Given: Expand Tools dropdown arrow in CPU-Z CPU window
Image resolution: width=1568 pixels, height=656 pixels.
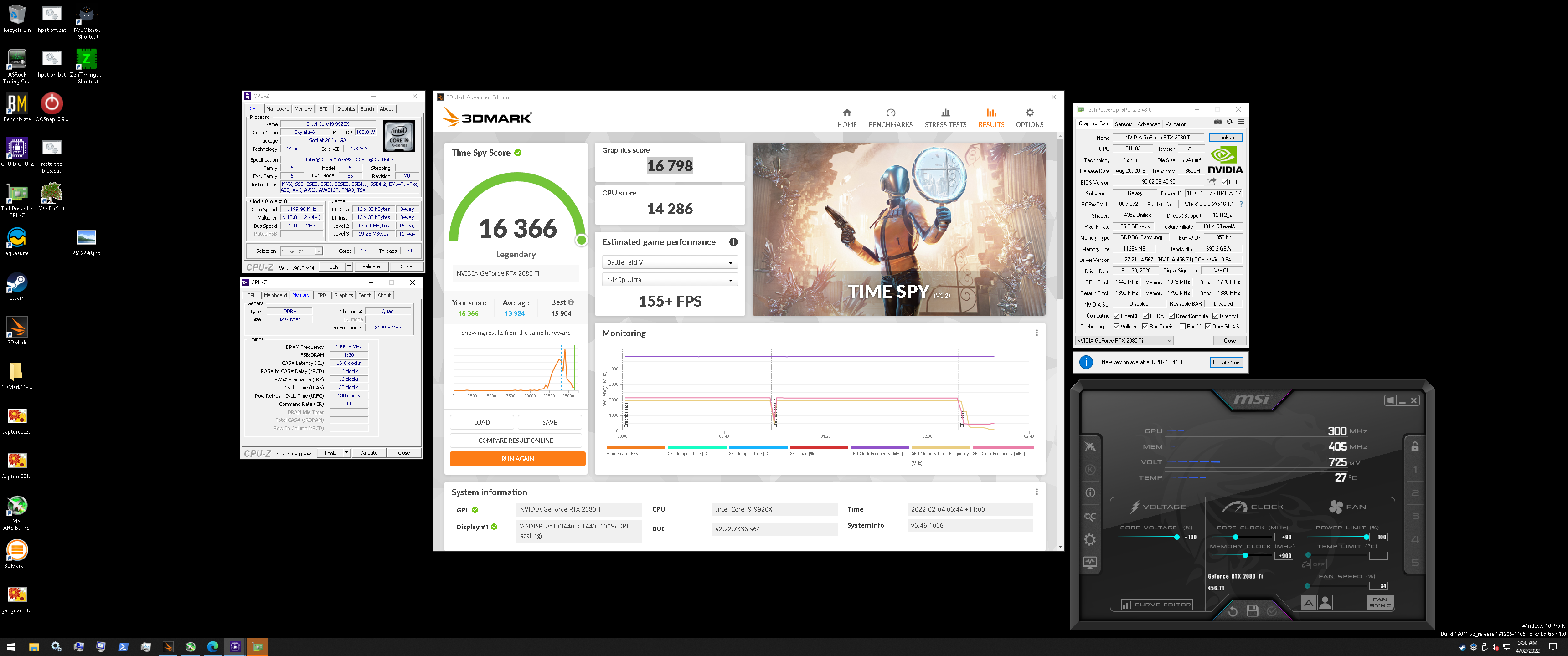Looking at the screenshot, I should 349,266.
